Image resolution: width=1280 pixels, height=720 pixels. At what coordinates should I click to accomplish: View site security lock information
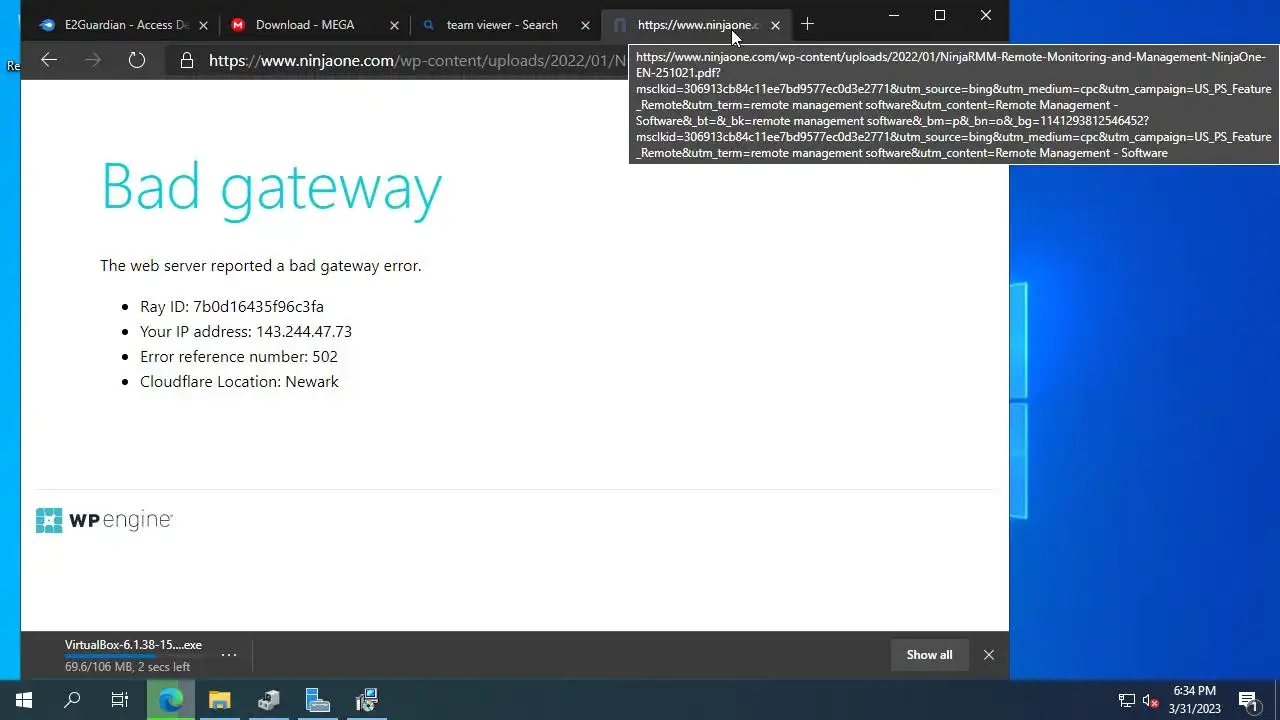click(187, 61)
